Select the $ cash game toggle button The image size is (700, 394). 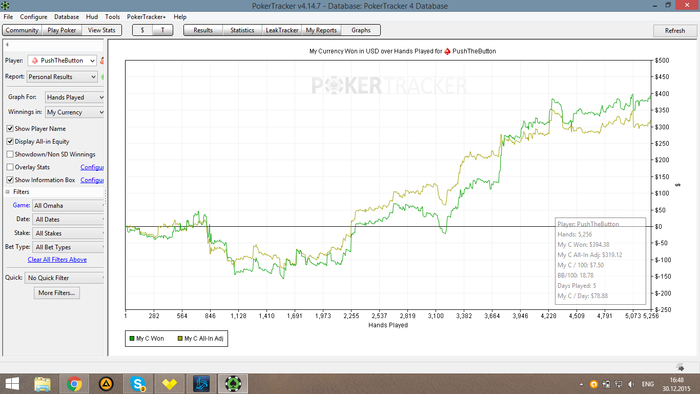click(x=143, y=30)
